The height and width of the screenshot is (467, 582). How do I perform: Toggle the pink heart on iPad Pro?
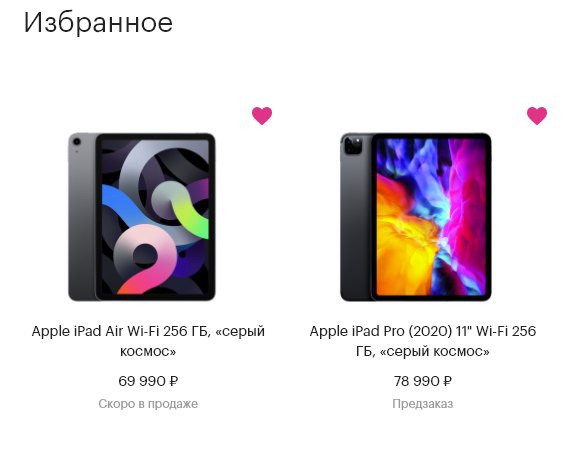coord(537,115)
